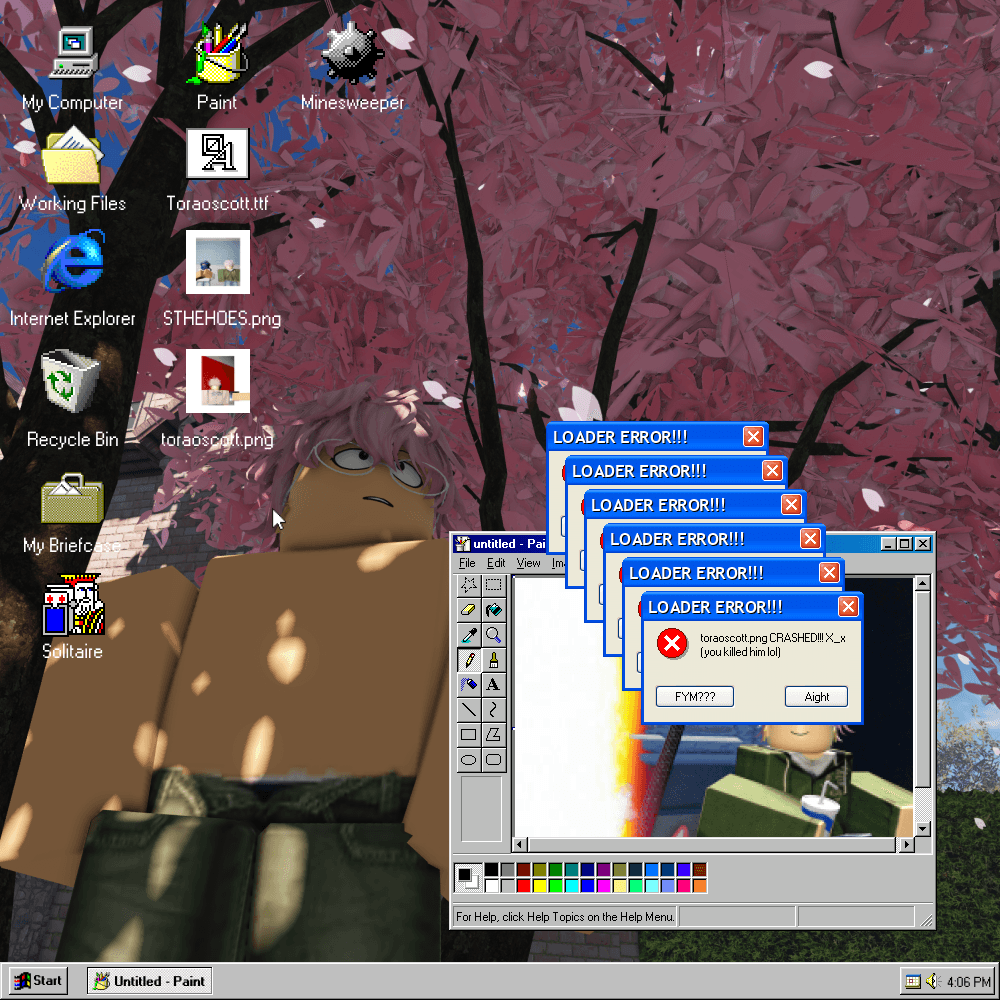Choose the maroon dark red palette swatch
The height and width of the screenshot is (1000, 1000).
pos(524,870)
